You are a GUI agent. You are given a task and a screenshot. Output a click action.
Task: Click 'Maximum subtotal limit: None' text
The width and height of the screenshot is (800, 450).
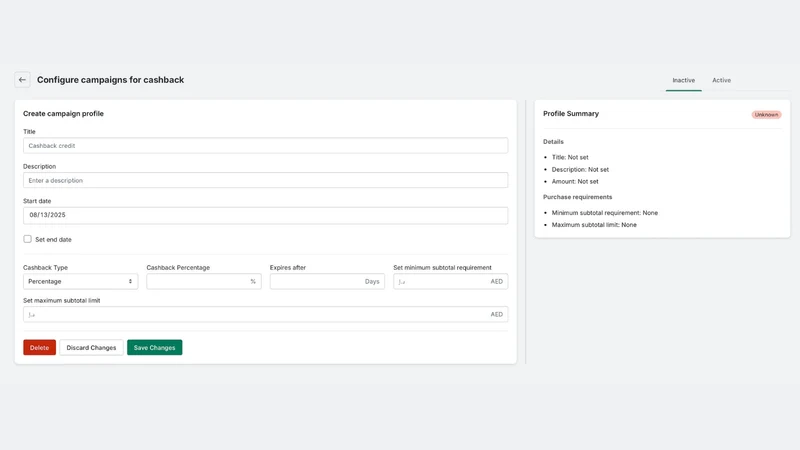[594, 224]
